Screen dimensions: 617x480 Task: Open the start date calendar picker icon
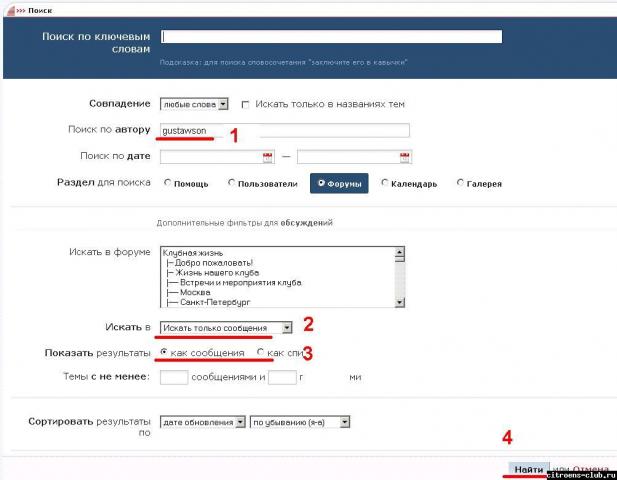click(x=267, y=157)
